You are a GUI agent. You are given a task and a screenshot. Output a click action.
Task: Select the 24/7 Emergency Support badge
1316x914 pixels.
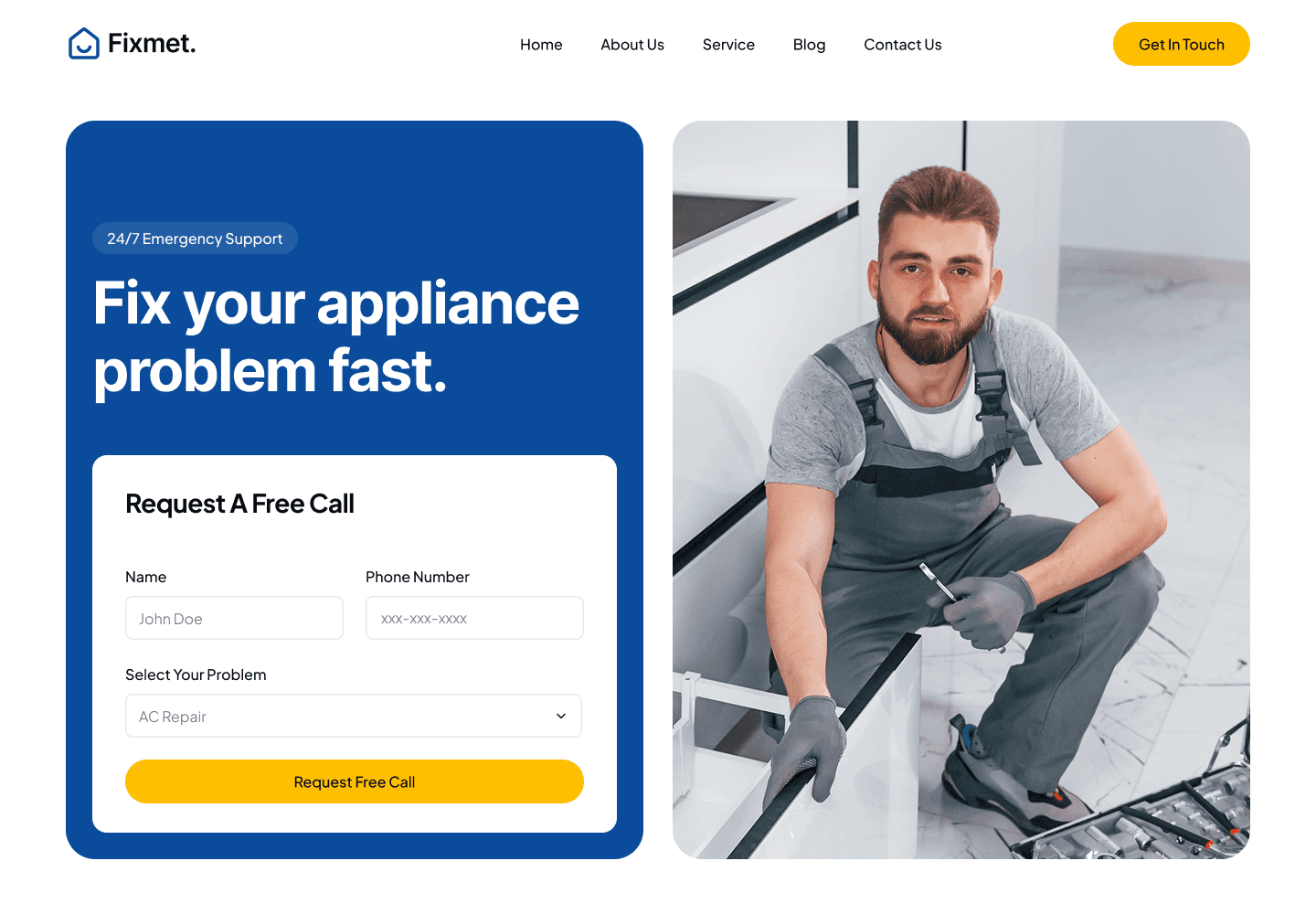195,239
